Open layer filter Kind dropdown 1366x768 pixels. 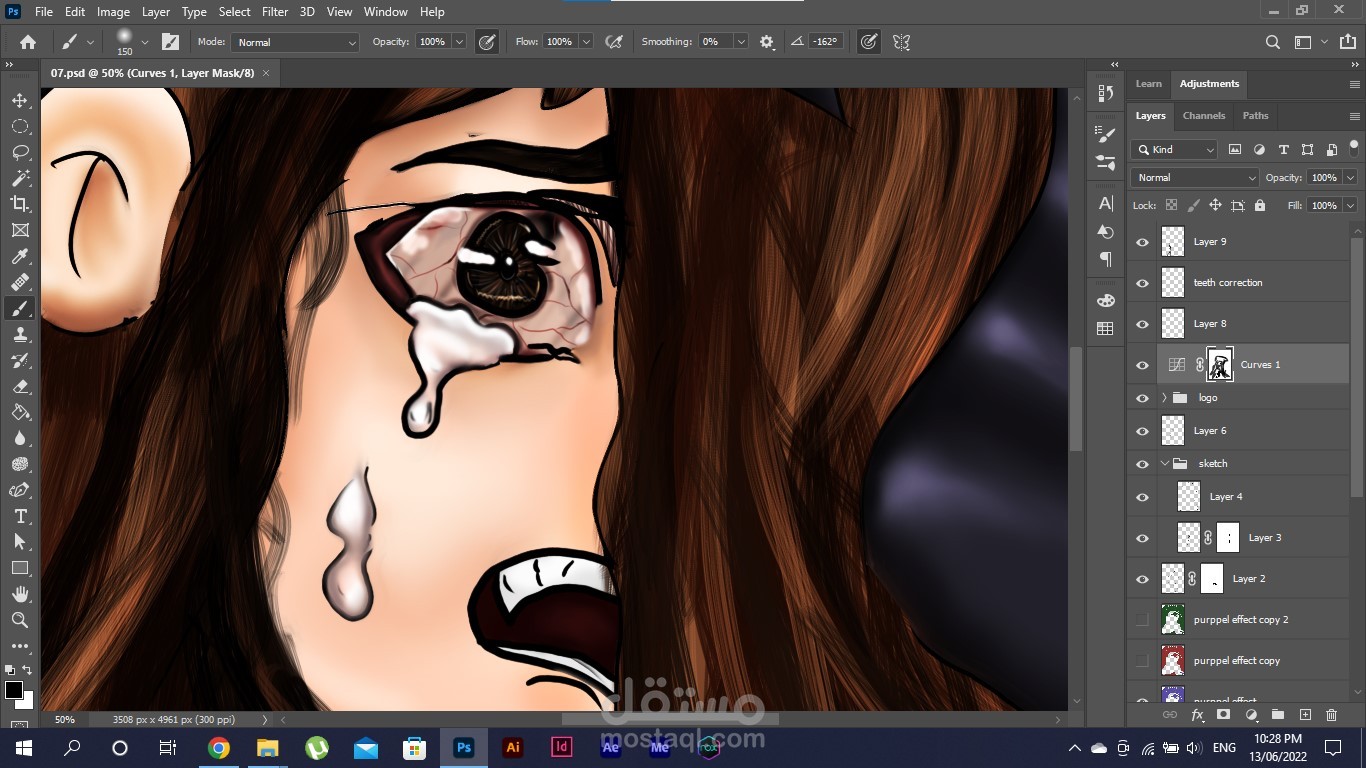pos(1174,150)
